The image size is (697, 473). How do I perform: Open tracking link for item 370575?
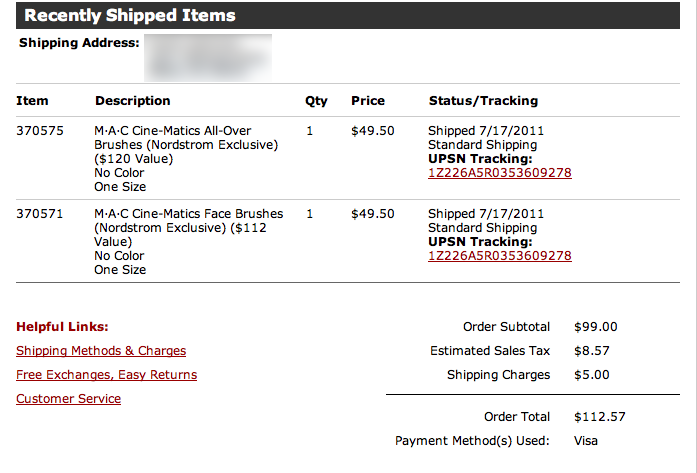tap(500, 173)
